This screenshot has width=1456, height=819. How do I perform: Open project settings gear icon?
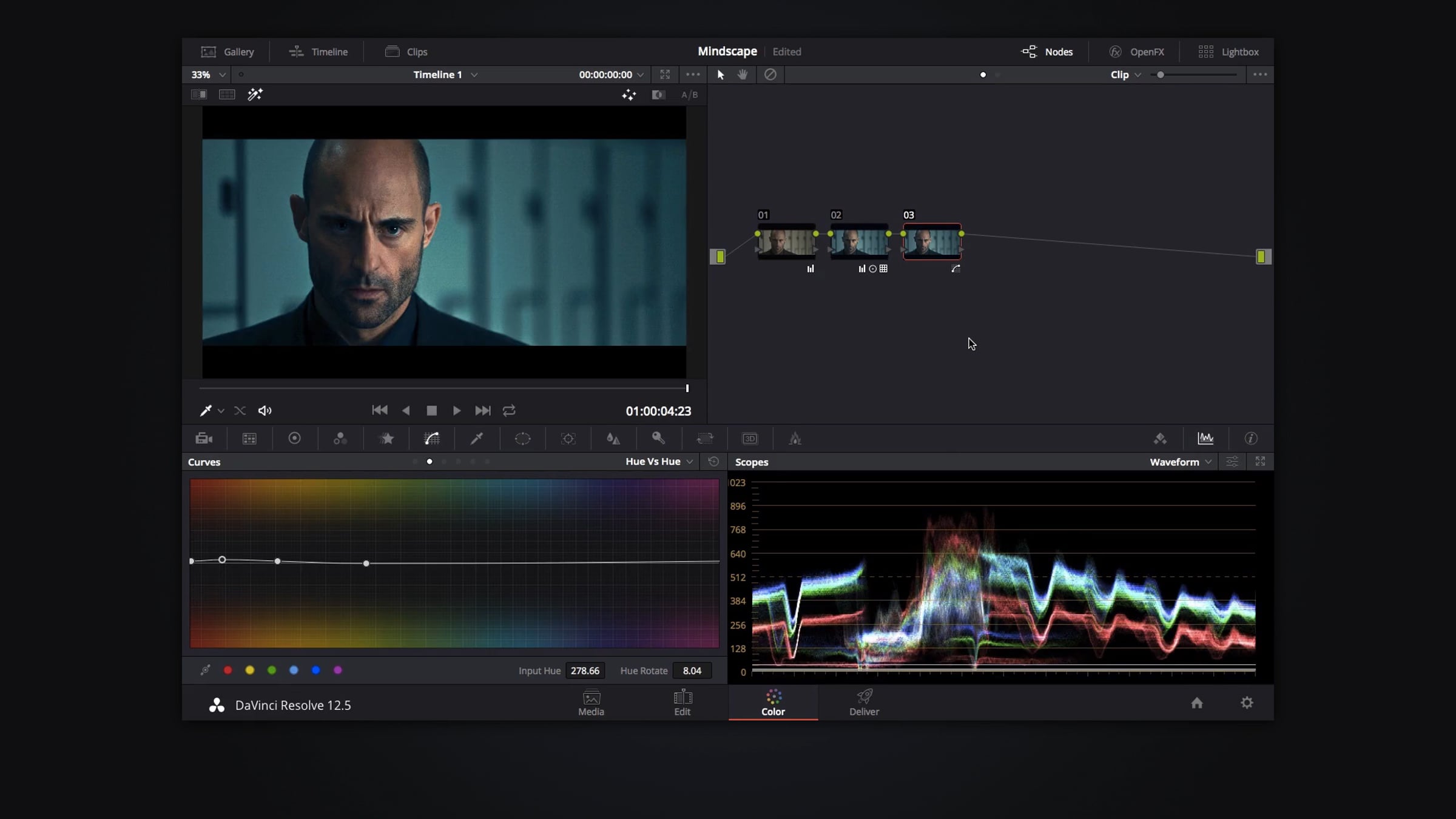(1247, 703)
